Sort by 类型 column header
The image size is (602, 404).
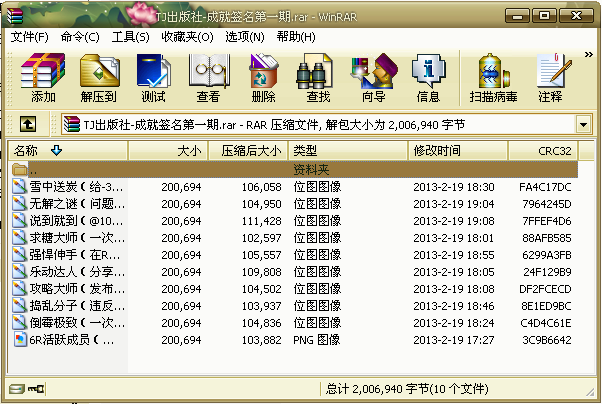tap(348, 151)
